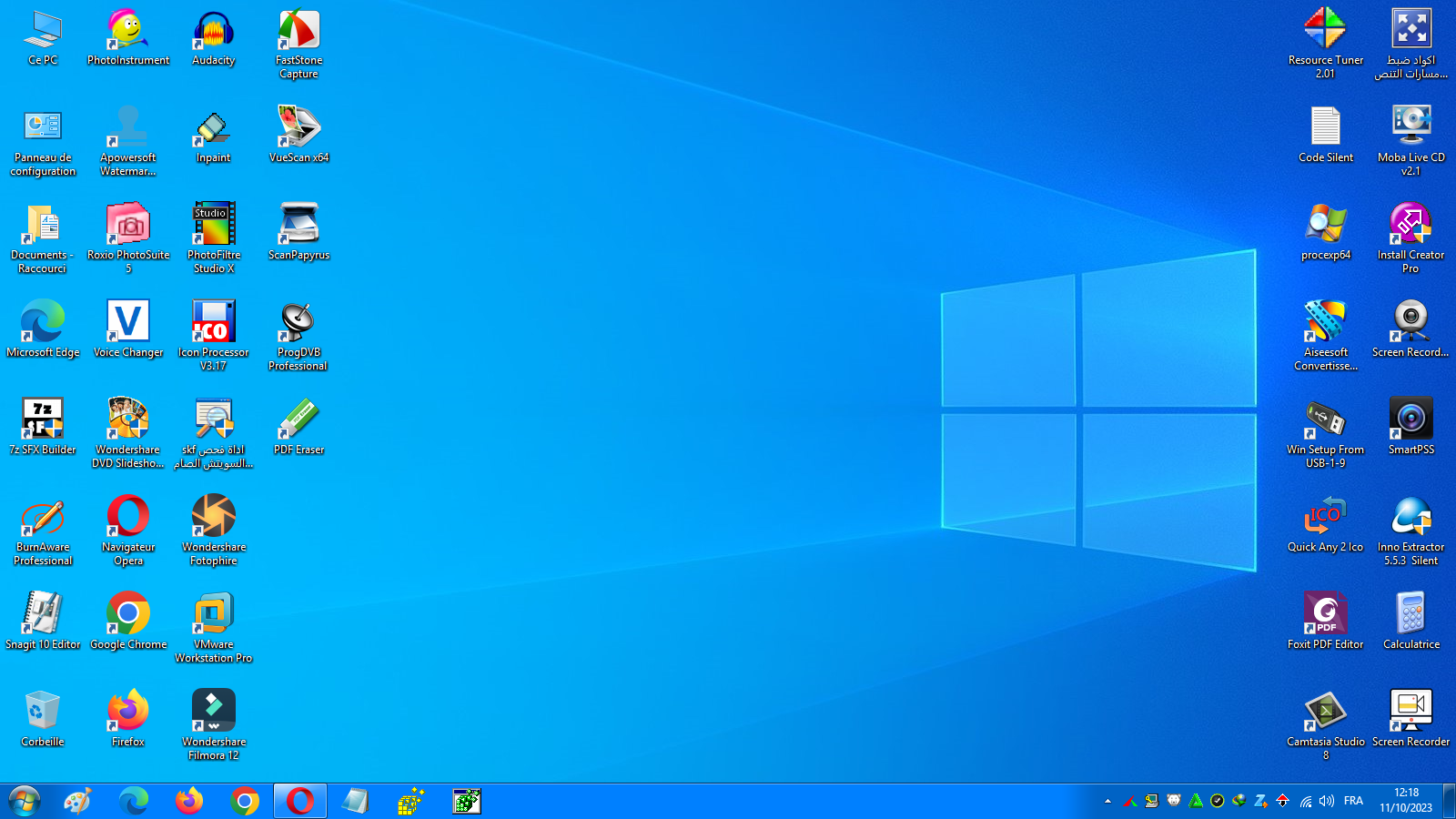Viewport: 1456px width, 819px height.
Task: Click the network signal tray icon
Action: (x=1306, y=802)
